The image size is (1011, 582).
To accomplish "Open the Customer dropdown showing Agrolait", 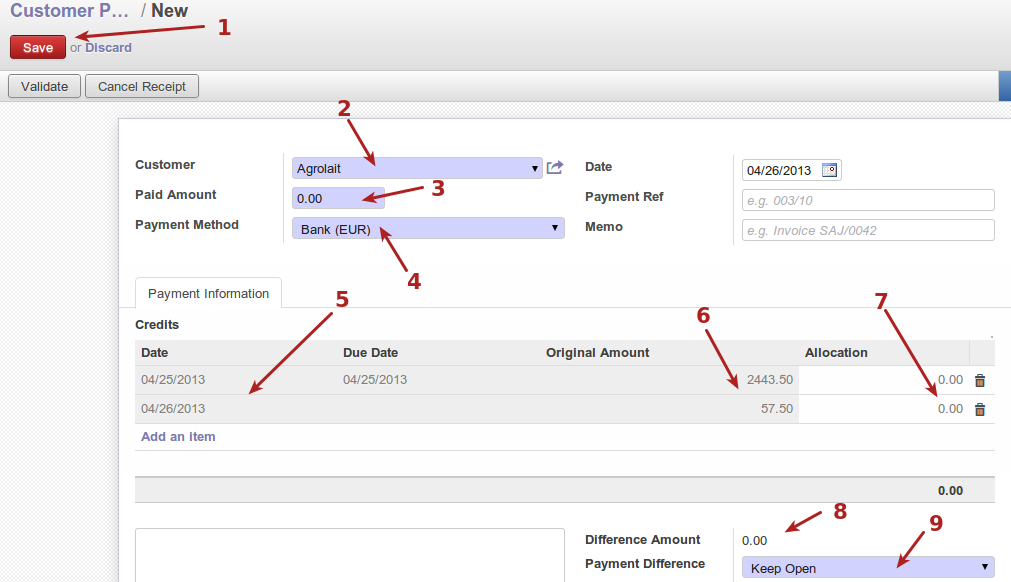I will click(x=417, y=168).
